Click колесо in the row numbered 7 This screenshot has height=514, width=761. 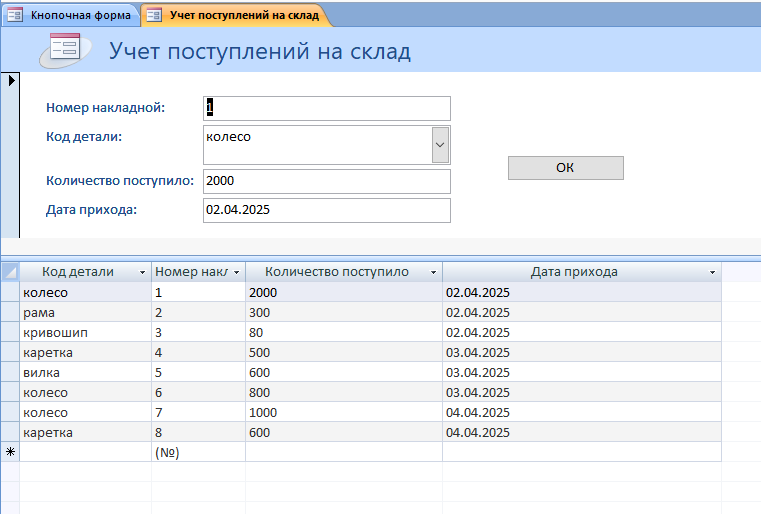tap(85, 412)
